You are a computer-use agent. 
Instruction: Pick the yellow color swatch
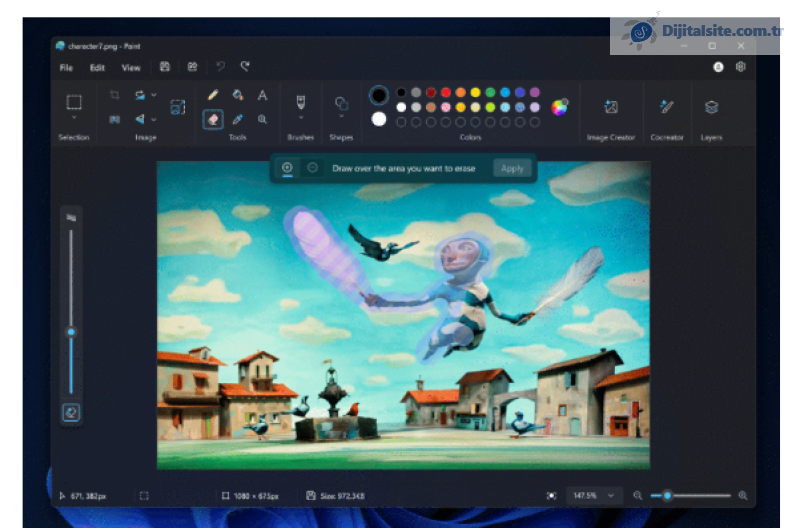pos(475,92)
